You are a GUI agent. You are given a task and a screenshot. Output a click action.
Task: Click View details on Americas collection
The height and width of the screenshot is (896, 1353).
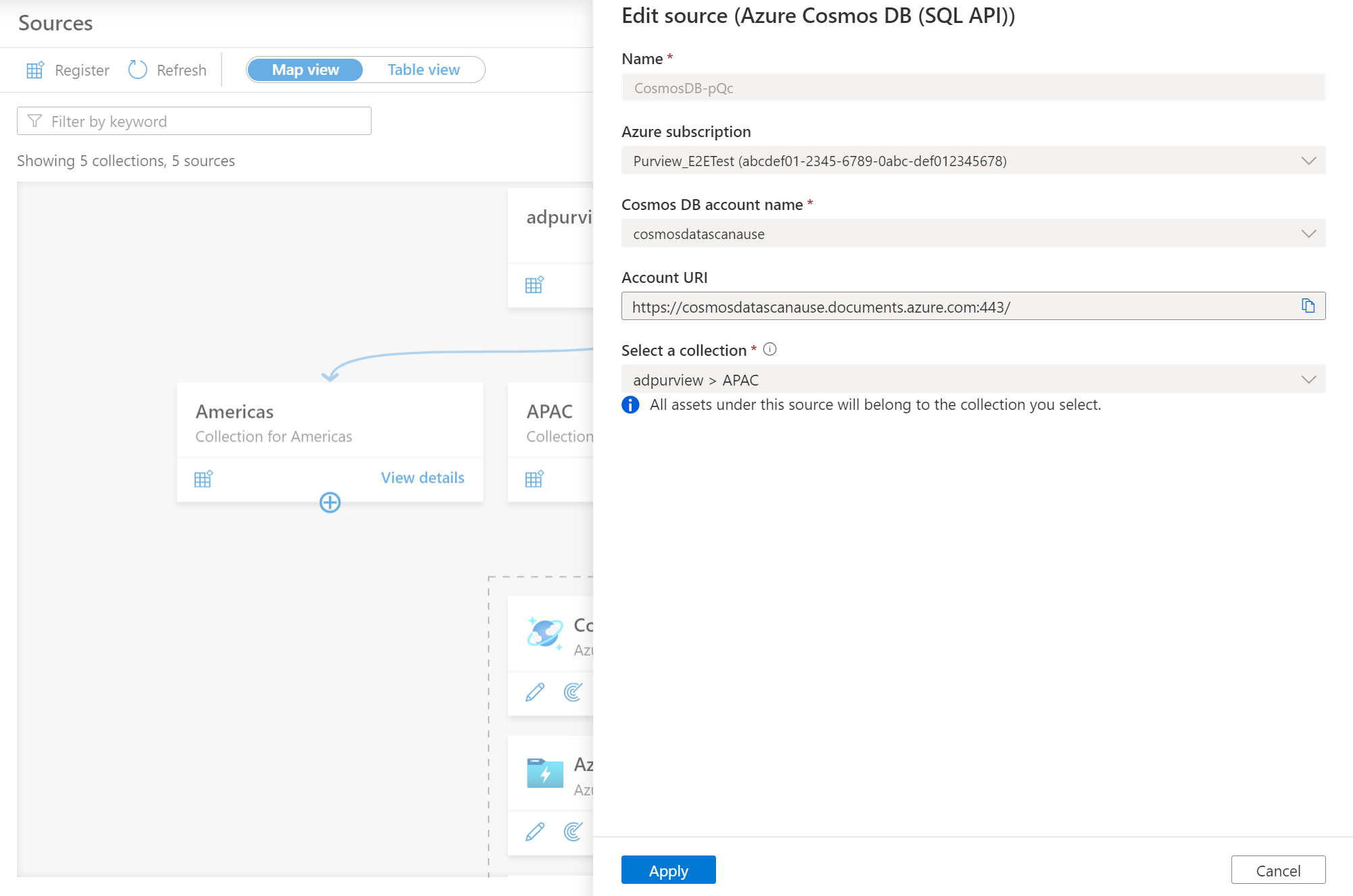point(423,477)
